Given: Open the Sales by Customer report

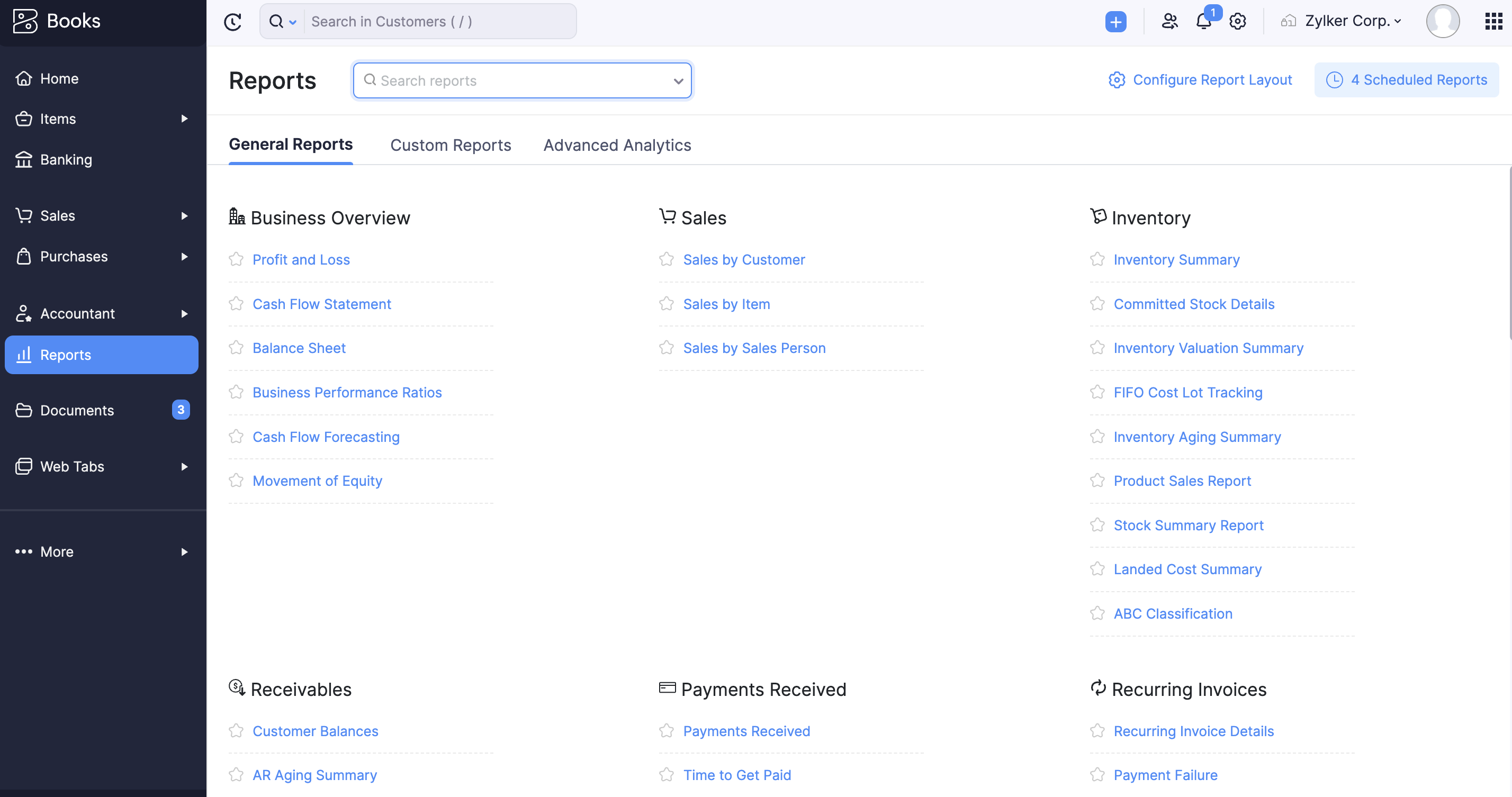Looking at the screenshot, I should (x=744, y=259).
